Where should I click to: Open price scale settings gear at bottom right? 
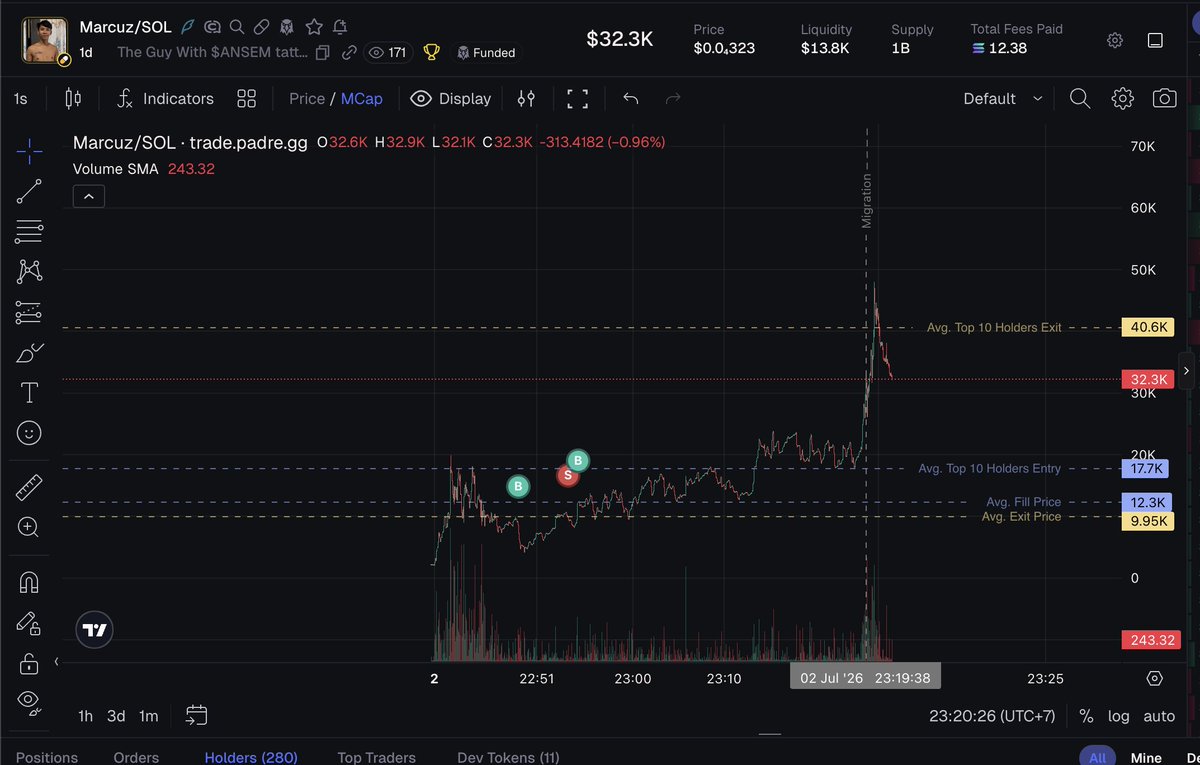(1155, 678)
